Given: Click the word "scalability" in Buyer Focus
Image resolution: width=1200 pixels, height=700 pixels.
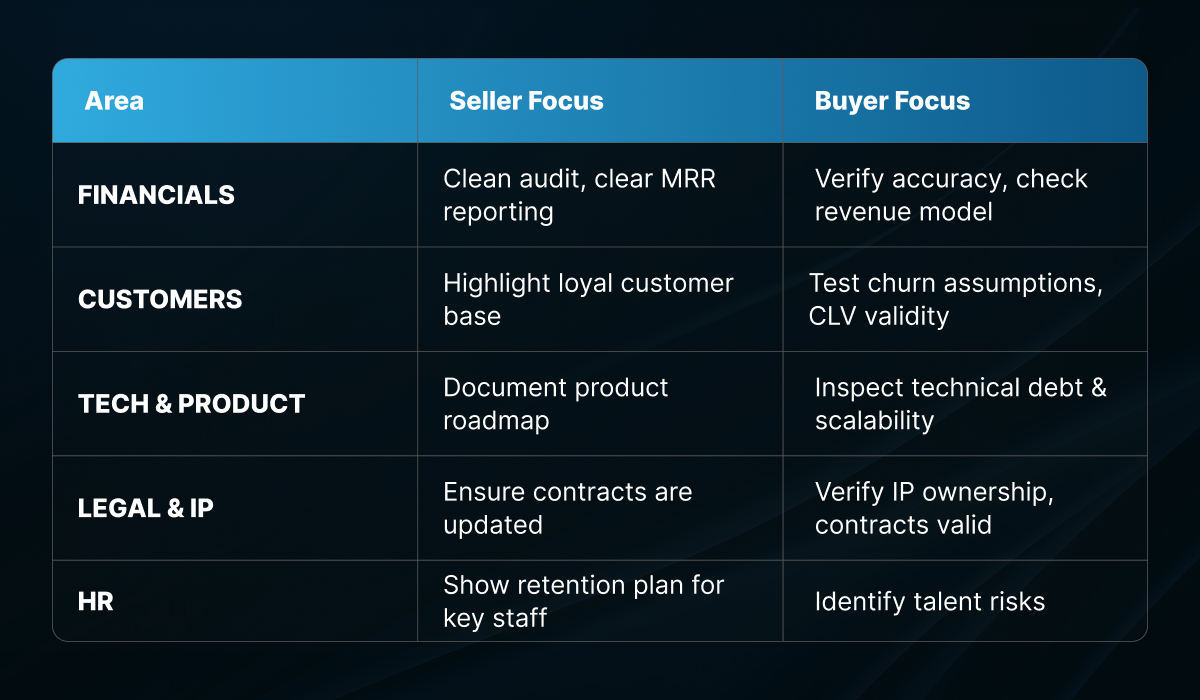Looking at the screenshot, I should coord(874,421).
